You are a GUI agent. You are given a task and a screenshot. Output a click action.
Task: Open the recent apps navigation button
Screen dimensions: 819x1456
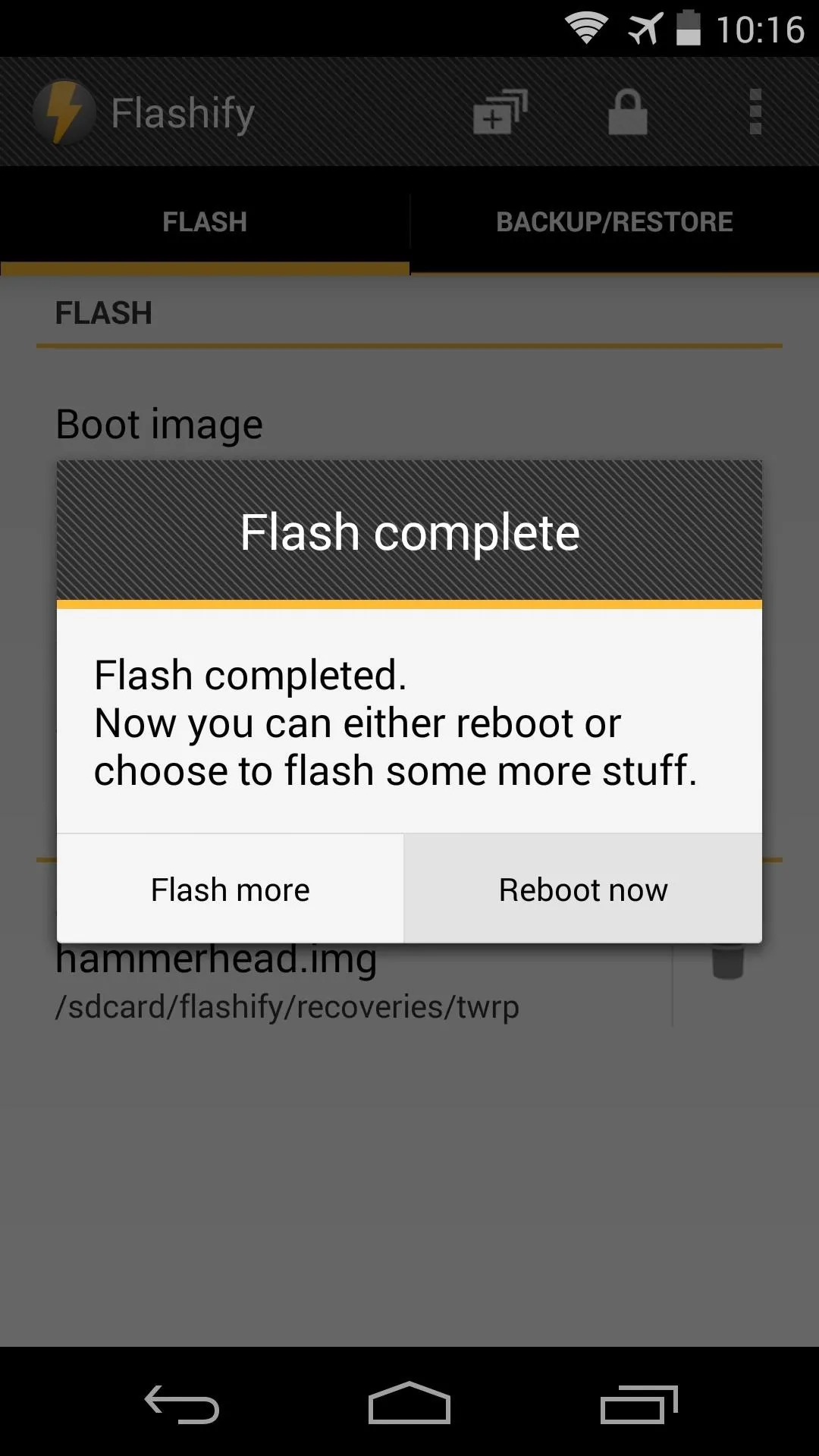coord(639,1404)
